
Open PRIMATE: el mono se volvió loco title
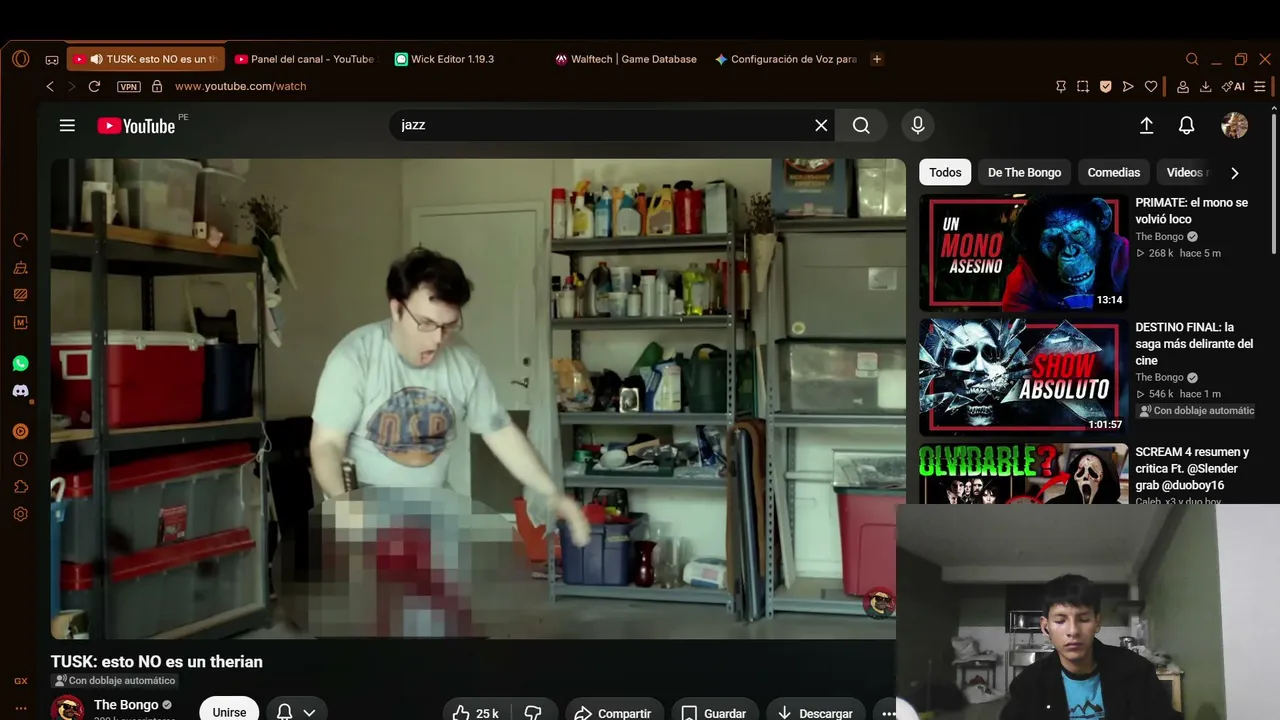pos(1192,211)
